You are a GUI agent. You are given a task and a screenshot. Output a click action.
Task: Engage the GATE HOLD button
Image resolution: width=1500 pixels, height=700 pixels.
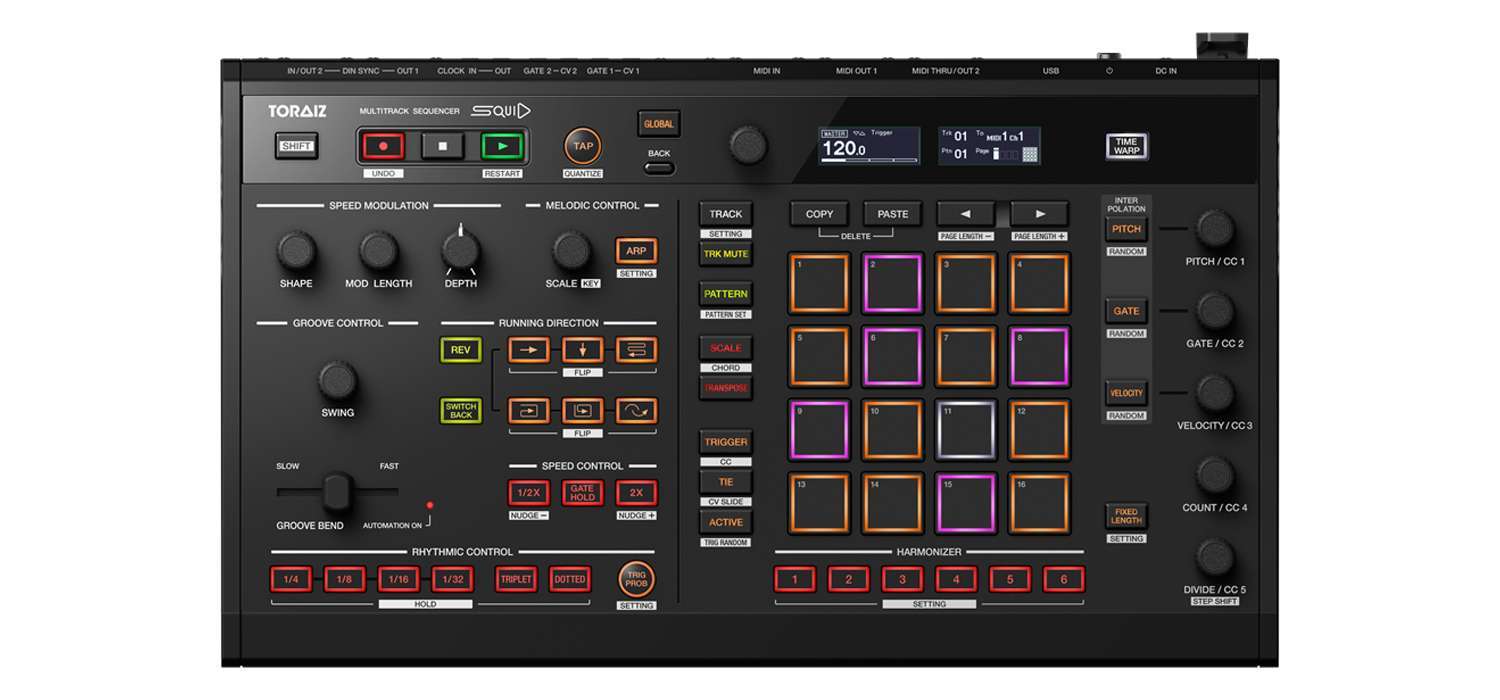[x=583, y=493]
